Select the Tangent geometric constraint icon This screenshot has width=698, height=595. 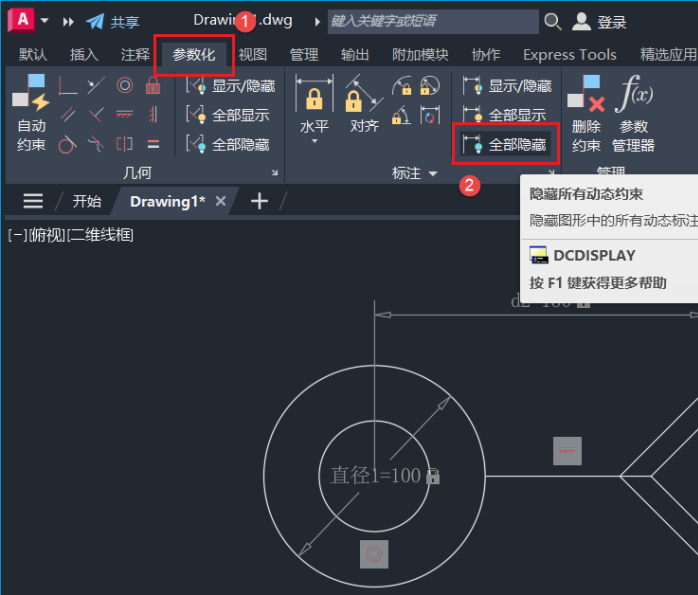coord(68,144)
